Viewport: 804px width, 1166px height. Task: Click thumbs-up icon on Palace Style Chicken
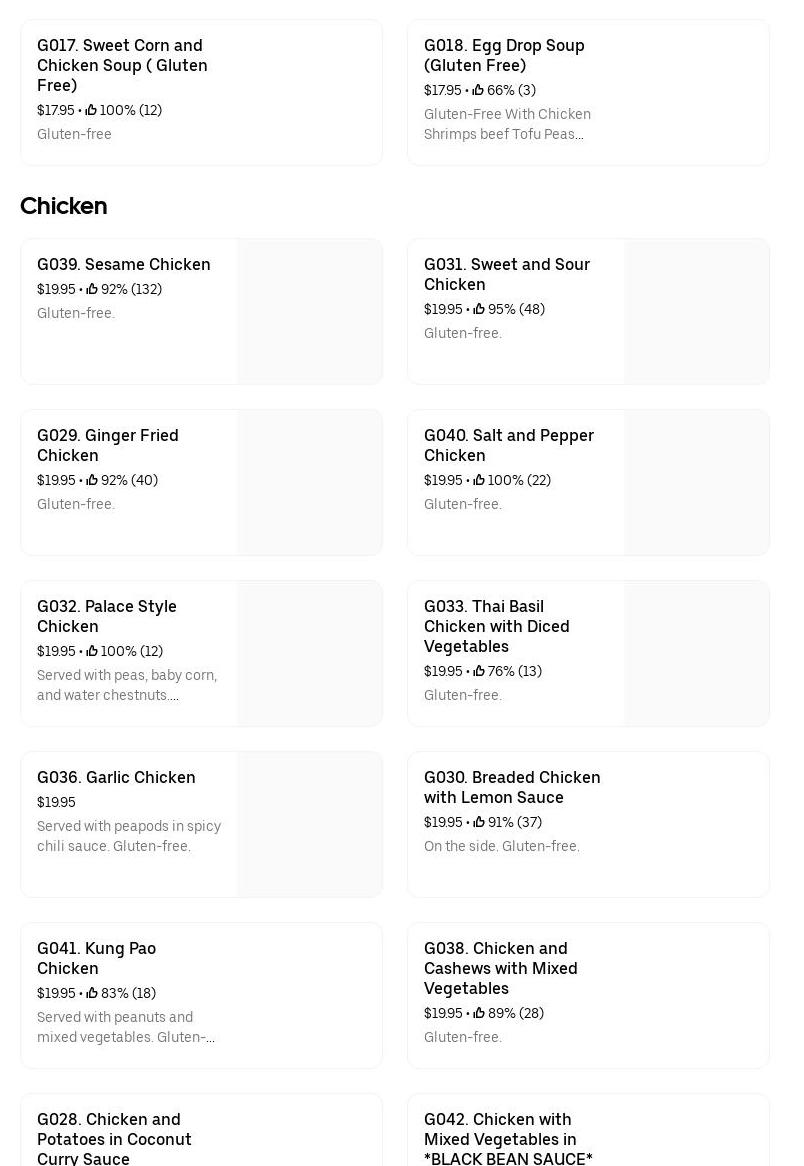92,651
